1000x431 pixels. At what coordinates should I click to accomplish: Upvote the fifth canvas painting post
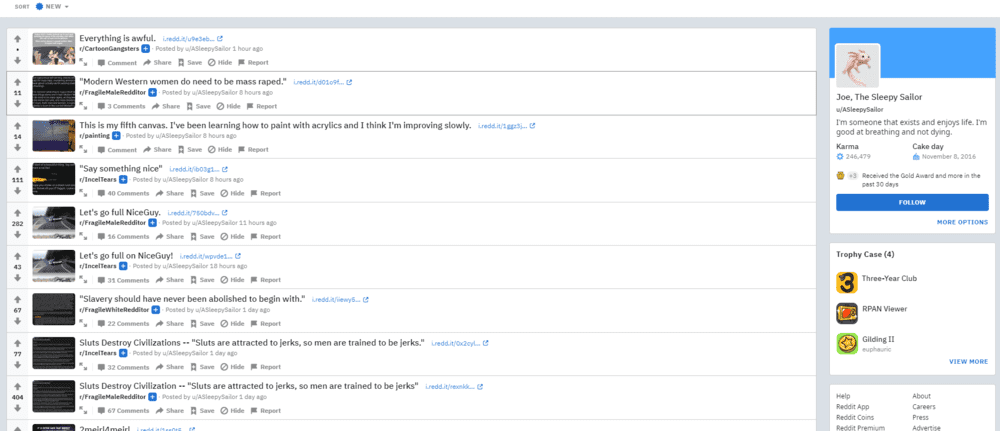(x=18, y=126)
